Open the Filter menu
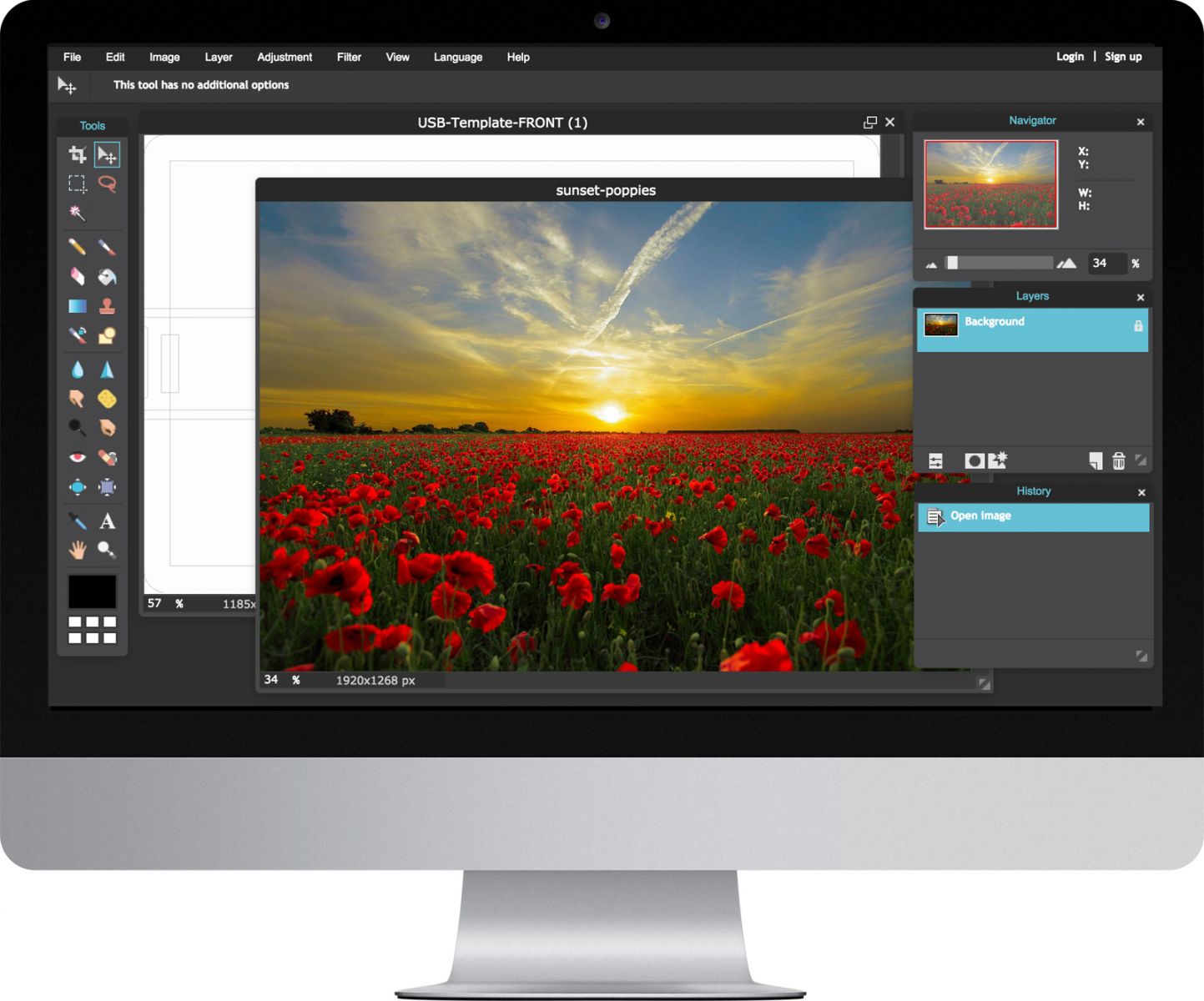Screen dimensions: 1204x1001 349,57
